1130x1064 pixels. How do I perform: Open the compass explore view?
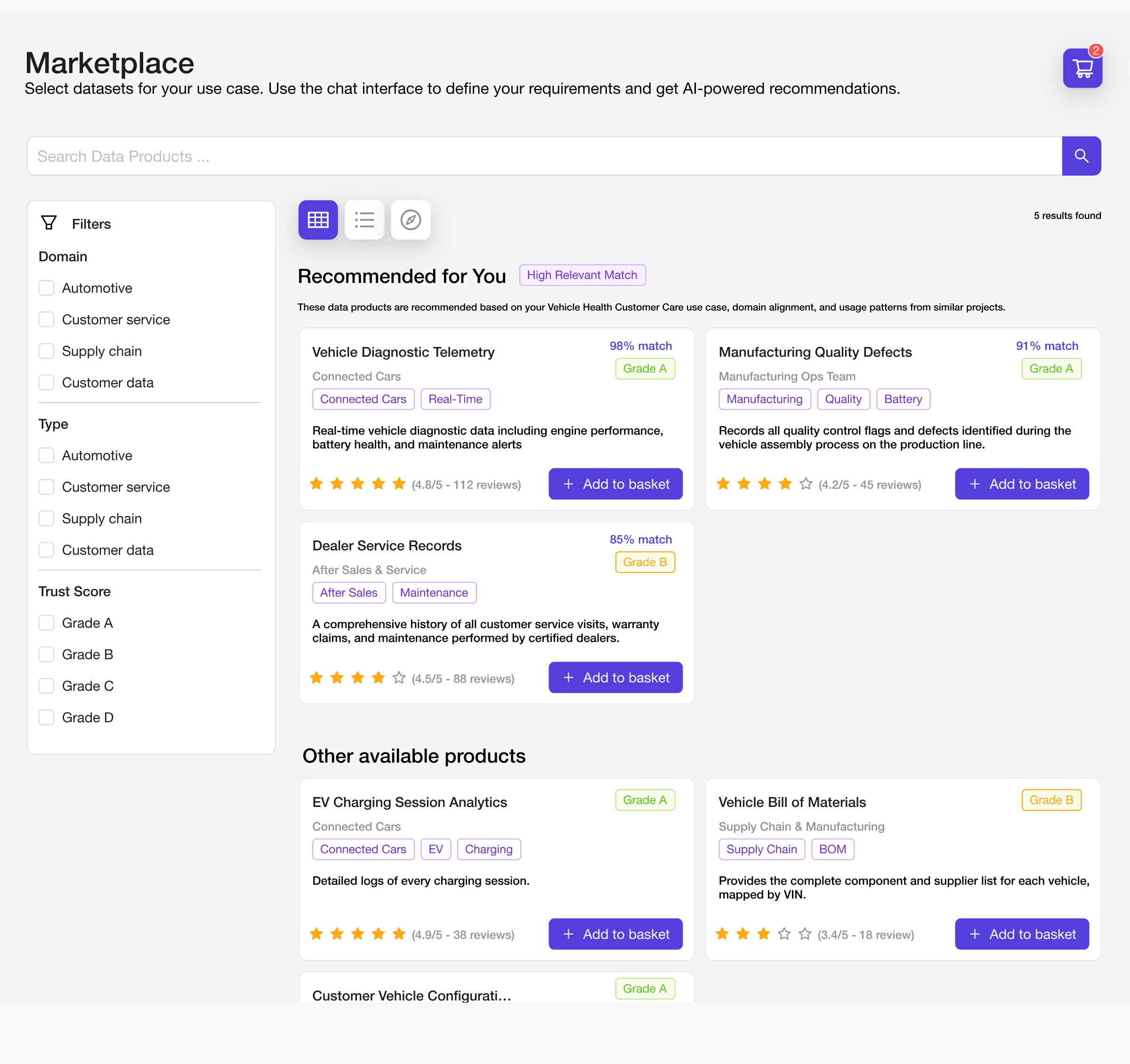pyautogui.click(x=411, y=220)
